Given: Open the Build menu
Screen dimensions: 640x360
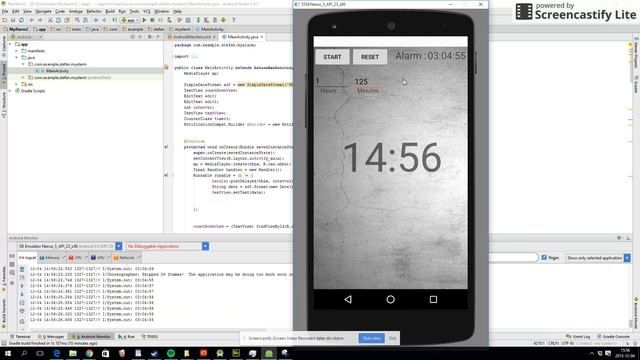Looking at the screenshot, I should [x=110, y=11].
